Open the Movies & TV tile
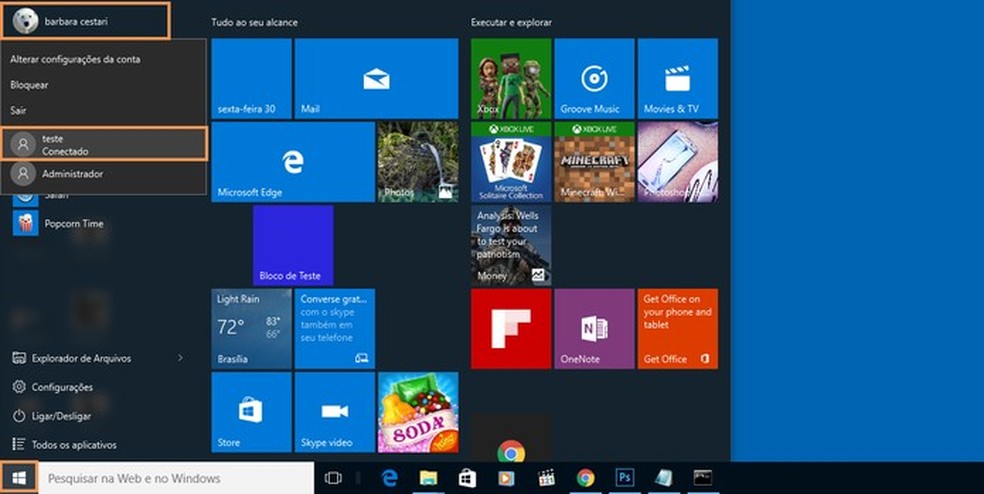The image size is (984, 494). [678, 78]
